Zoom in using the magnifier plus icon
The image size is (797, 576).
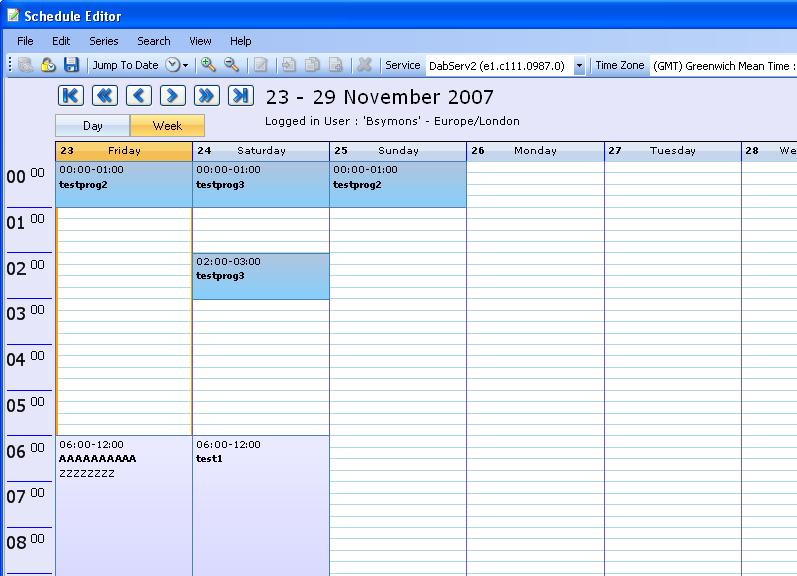click(x=208, y=65)
